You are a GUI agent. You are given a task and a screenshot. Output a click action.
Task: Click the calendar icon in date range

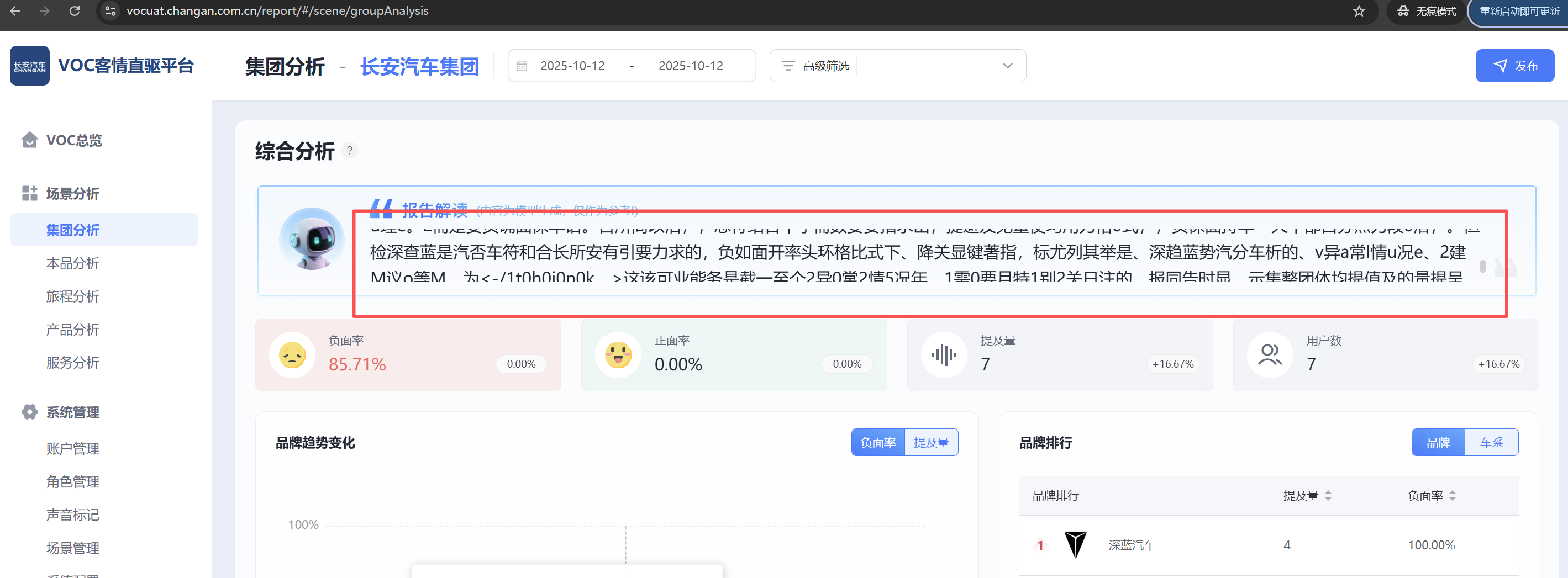click(522, 66)
